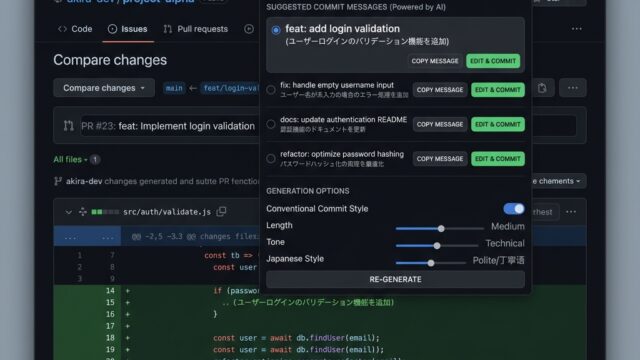This screenshot has width=640, height=360.
Task: Select the 'fix: handle empty username input' option
Action: pyautogui.click(x=271, y=90)
